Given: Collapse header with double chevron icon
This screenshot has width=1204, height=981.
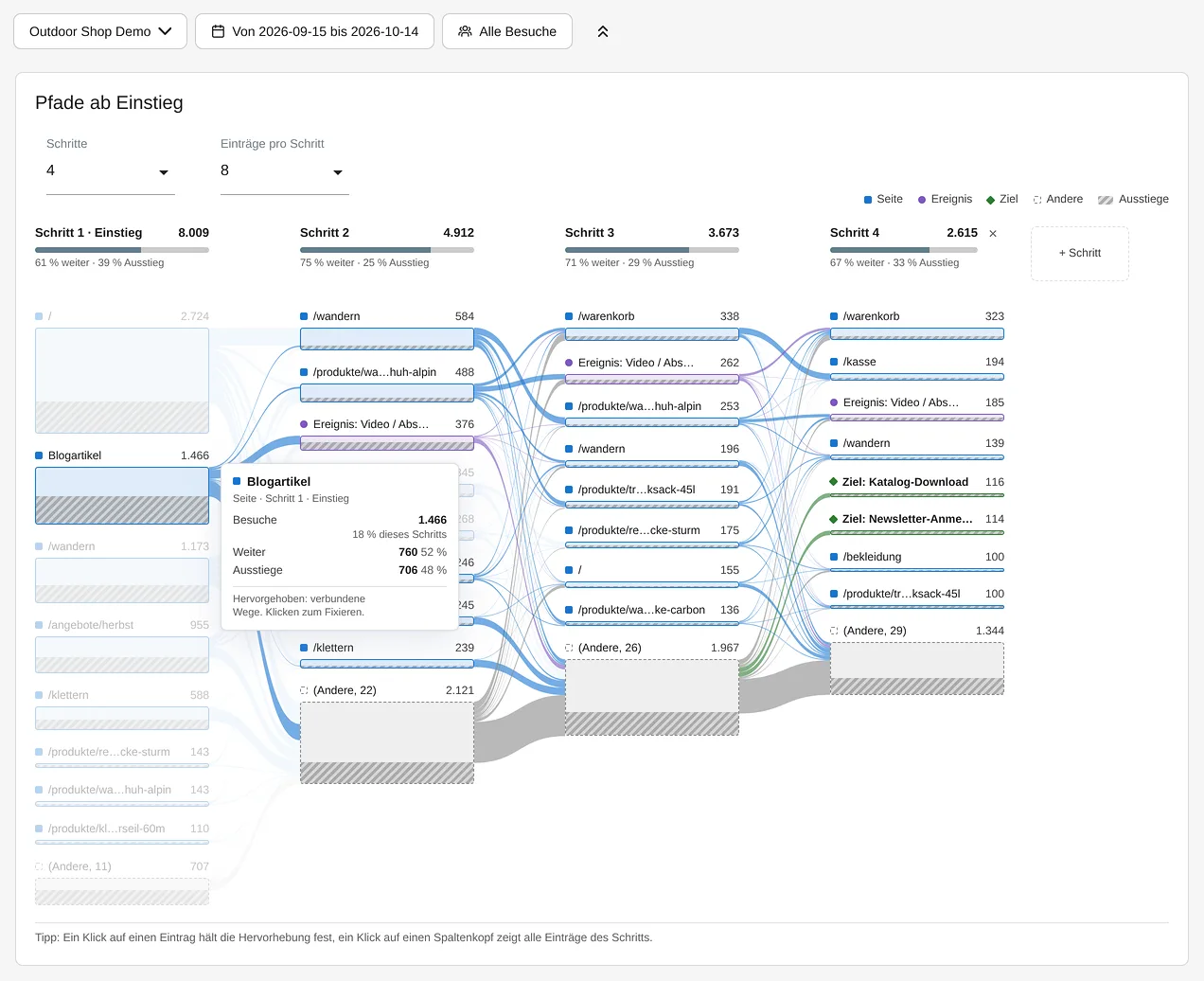Looking at the screenshot, I should [603, 31].
